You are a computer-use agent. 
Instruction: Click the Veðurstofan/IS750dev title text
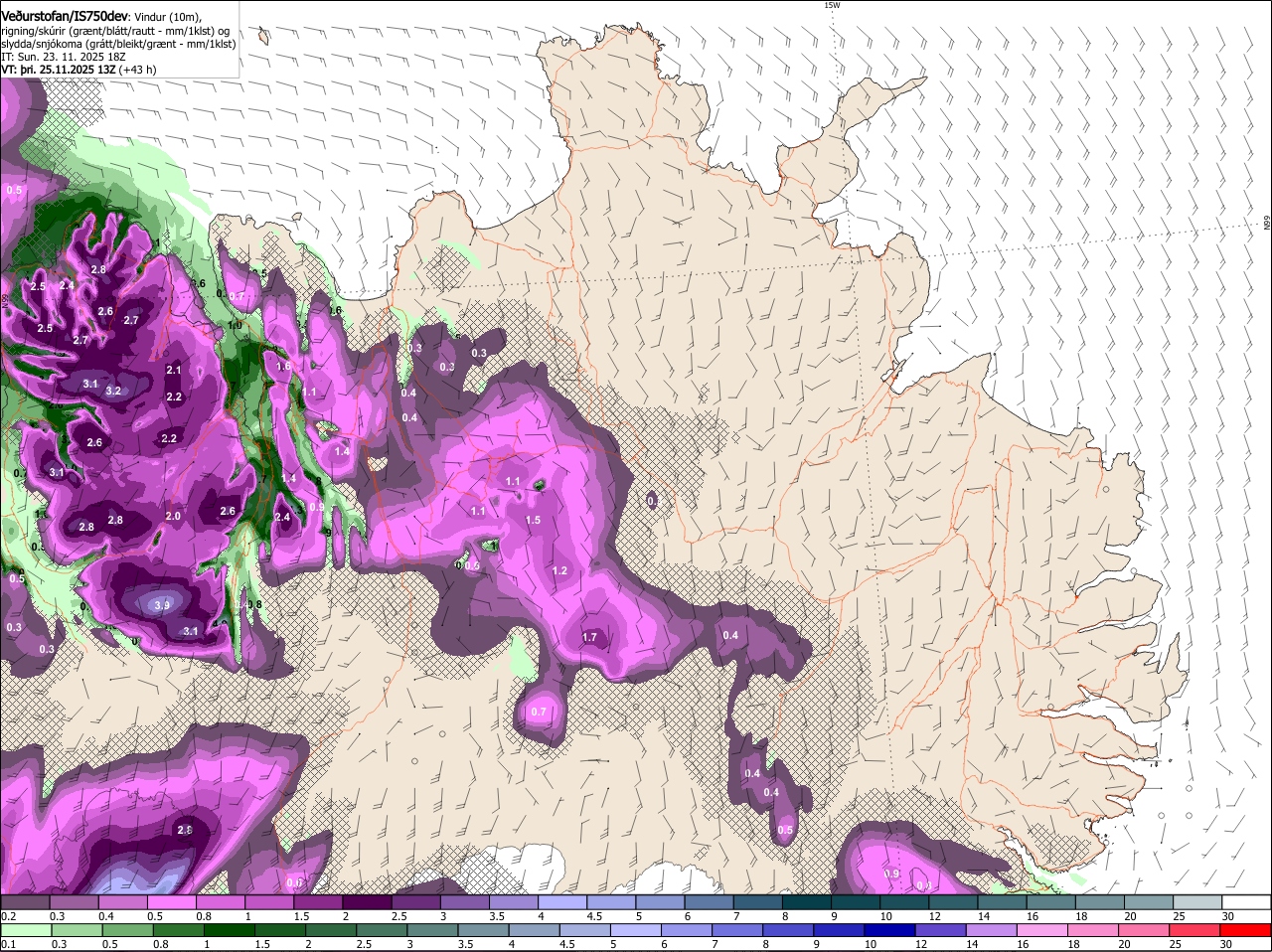[65, 16]
